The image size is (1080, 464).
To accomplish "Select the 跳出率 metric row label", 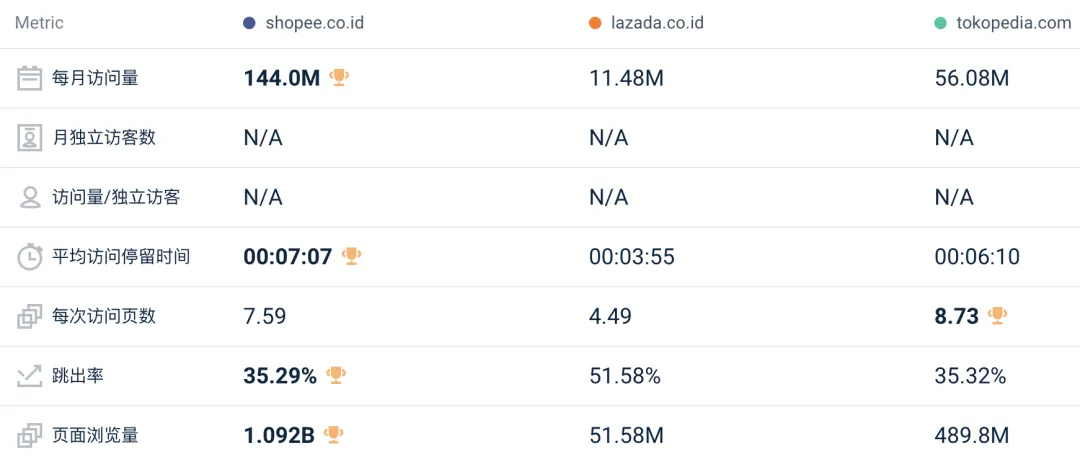I will point(78,376).
